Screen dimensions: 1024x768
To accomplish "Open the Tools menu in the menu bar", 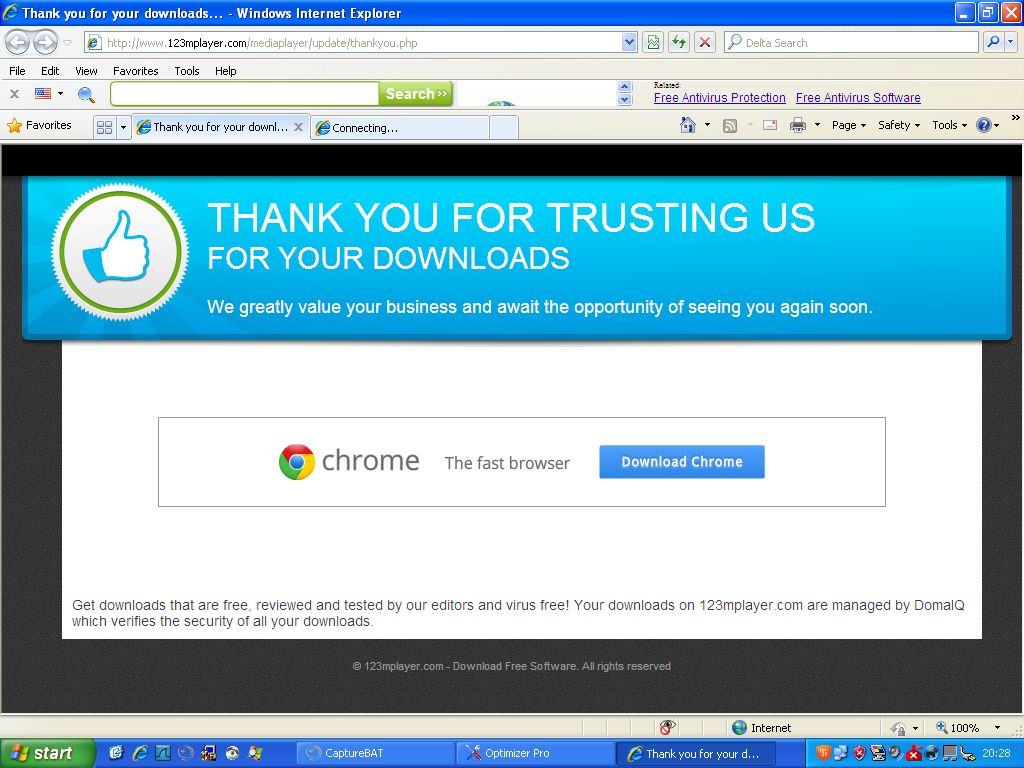I will click(x=187, y=71).
